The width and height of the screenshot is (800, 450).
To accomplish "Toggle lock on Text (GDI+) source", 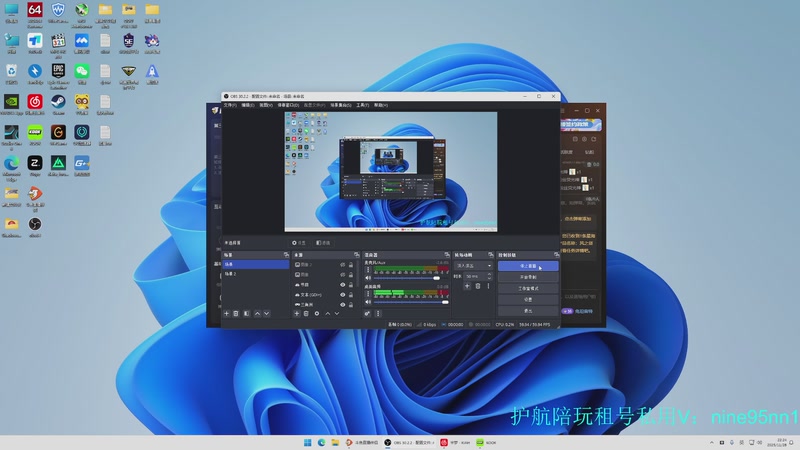I will 351,295.
